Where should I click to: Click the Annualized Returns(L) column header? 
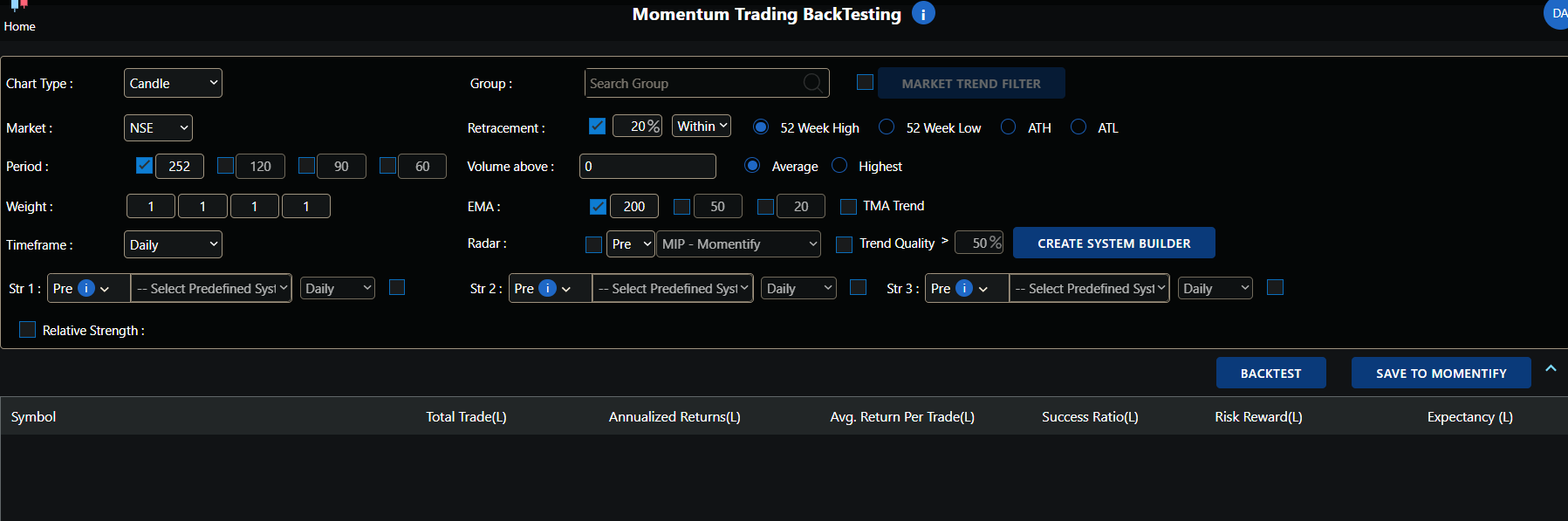pyautogui.click(x=674, y=417)
